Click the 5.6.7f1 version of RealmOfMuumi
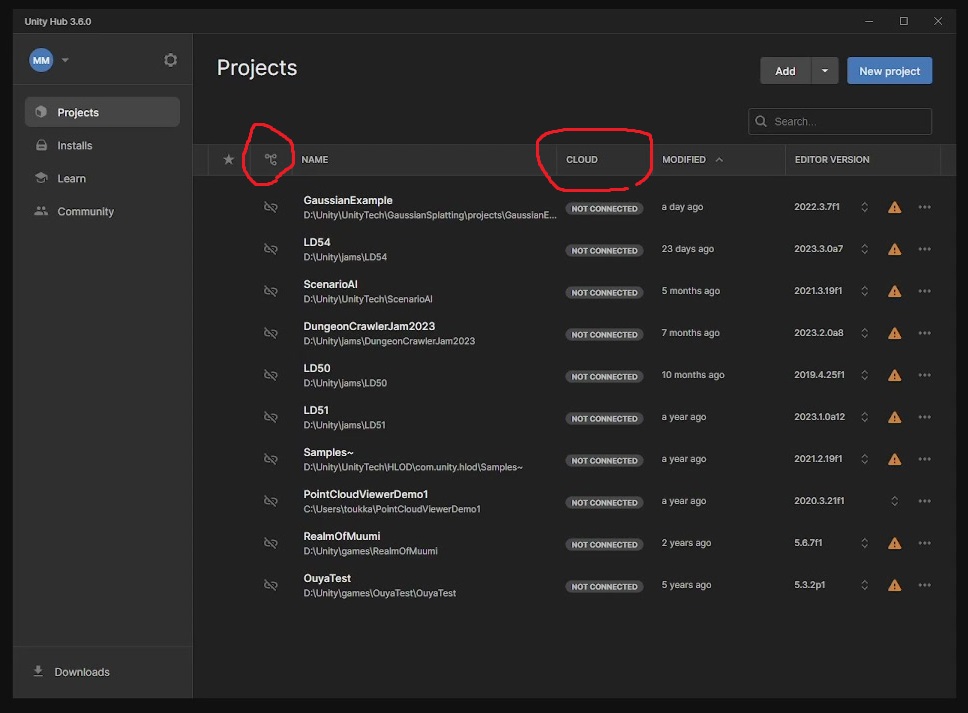Screen dimensions: 968x713 [x=808, y=543]
